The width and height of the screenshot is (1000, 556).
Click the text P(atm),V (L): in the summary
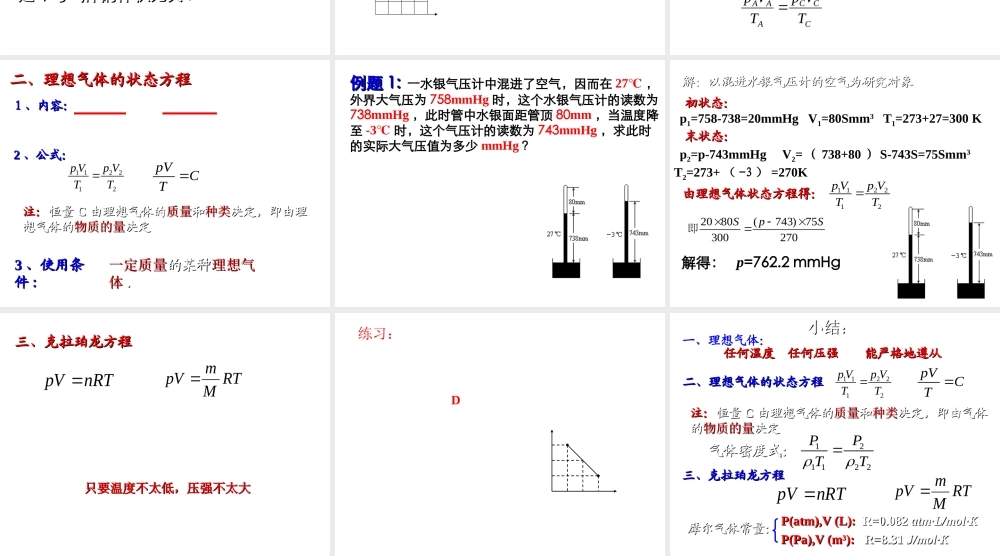tap(818, 522)
